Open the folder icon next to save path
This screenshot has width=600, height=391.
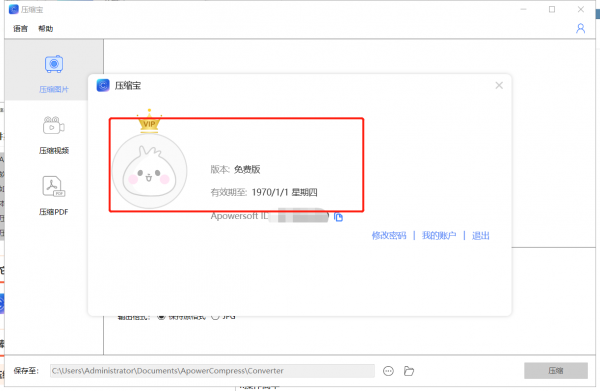click(x=409, y=371)
